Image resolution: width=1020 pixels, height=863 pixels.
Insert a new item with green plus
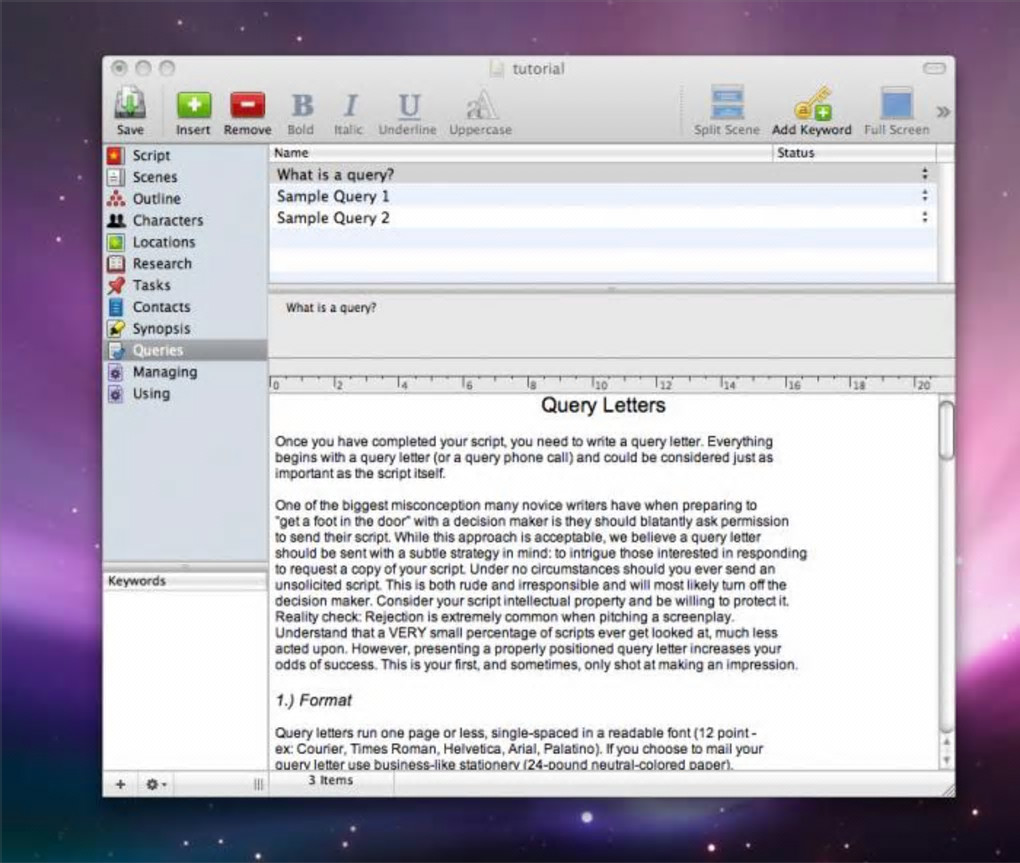tap(194, 105)
